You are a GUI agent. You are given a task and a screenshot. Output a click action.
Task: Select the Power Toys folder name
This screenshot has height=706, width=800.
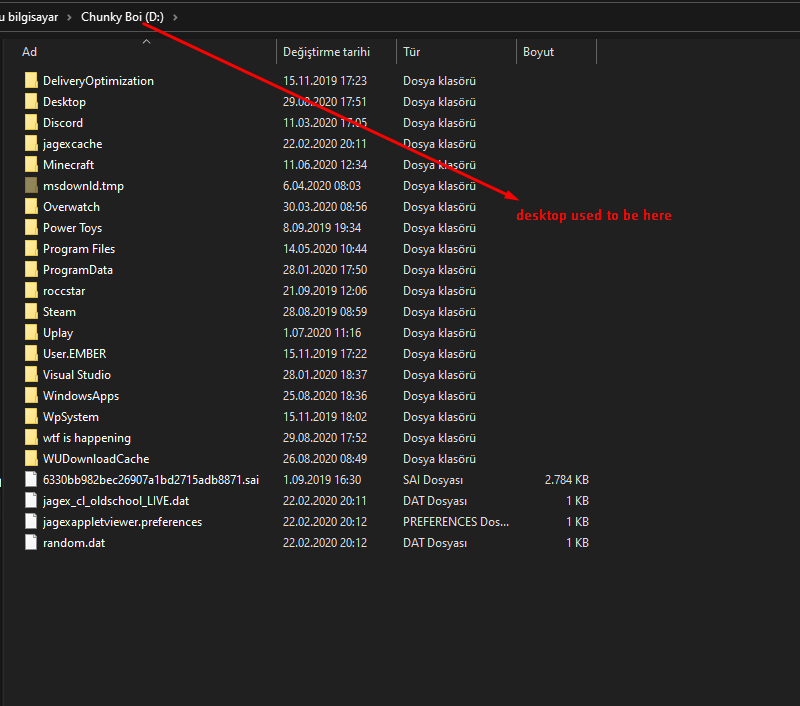pyautogui.click(x=72, y=228)
